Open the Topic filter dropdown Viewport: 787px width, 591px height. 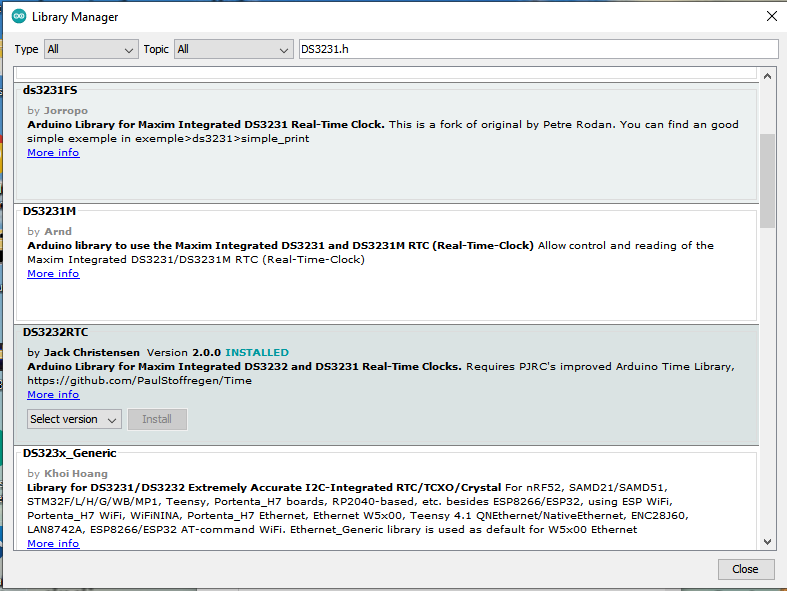[x=233, y=49]
